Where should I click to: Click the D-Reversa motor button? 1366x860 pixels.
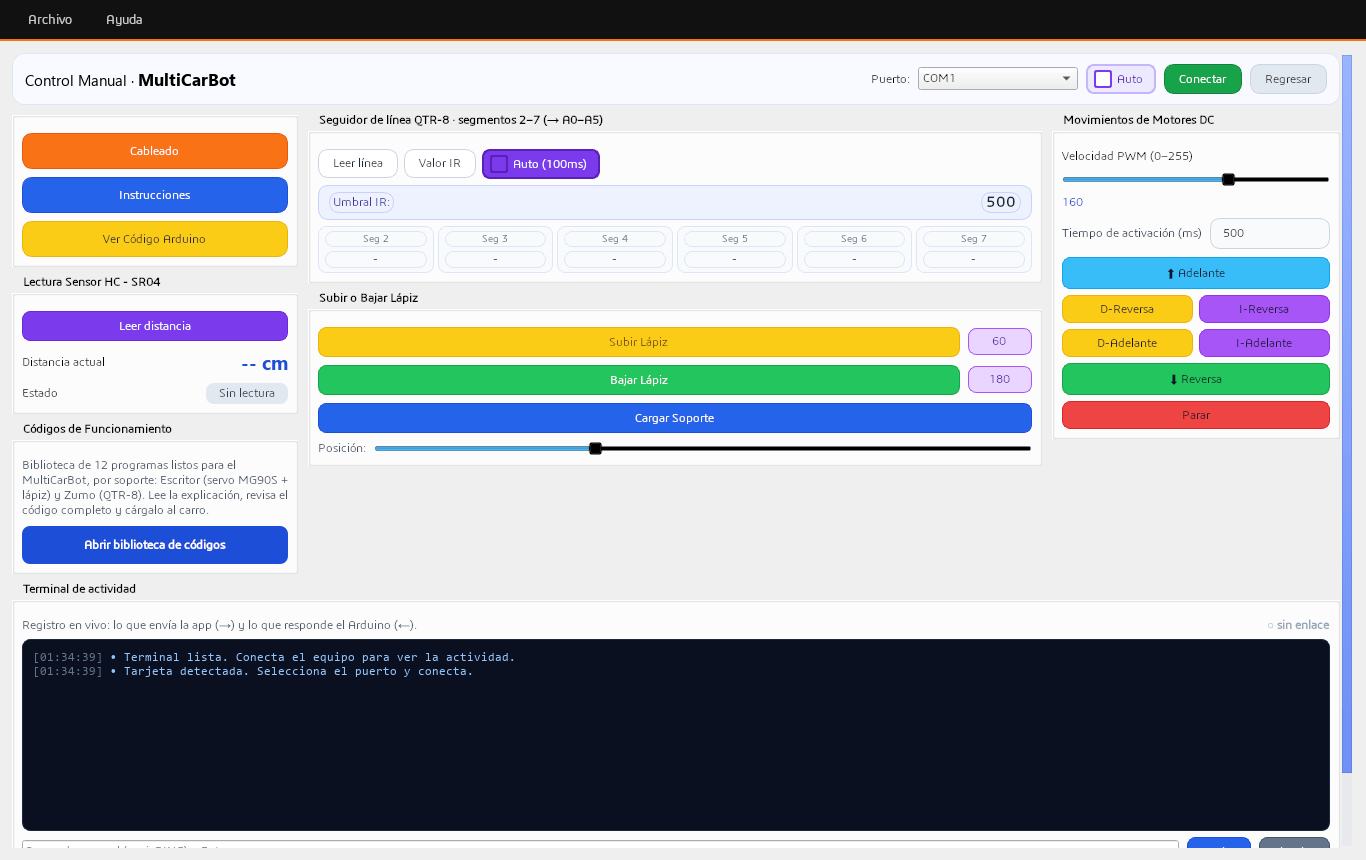tap(1127, 309)
